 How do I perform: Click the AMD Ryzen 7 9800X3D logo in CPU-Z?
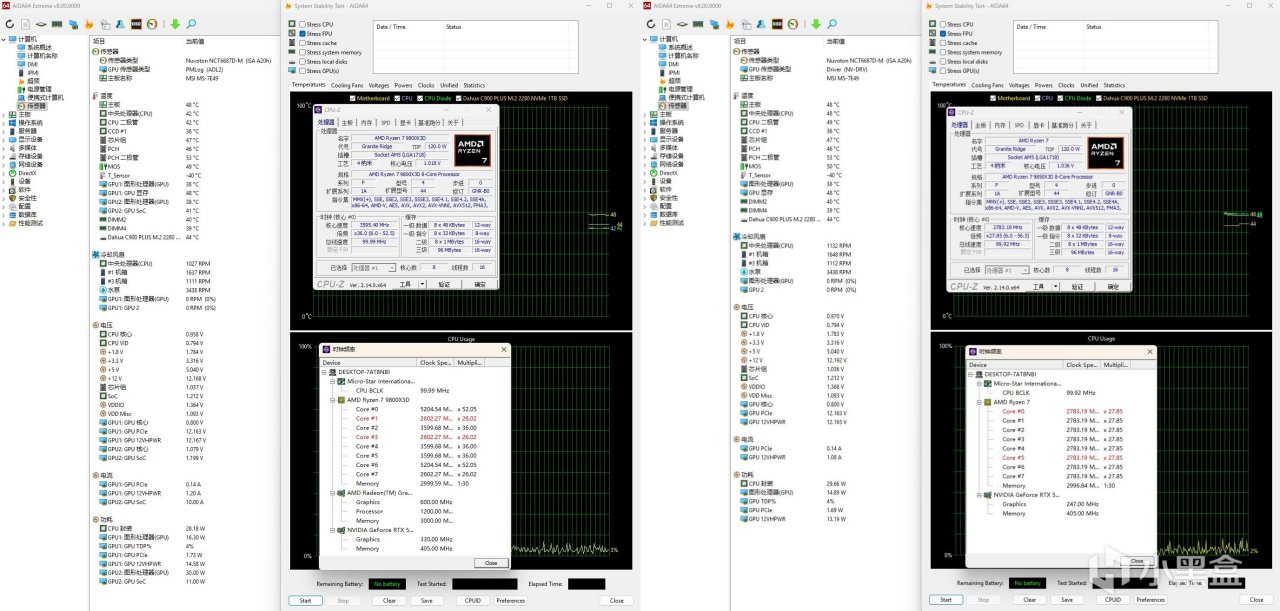pos(472,151)
